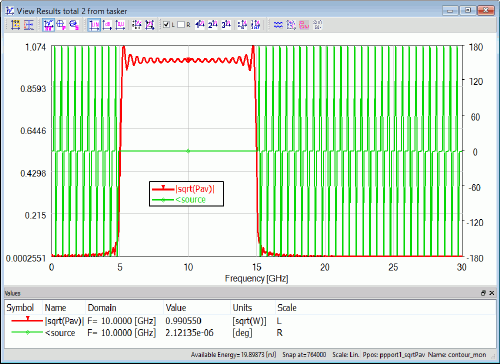This screenshot has height=364, width=500.
Task: Click the Available Energy status bar entry
Action: coord(233,355)
